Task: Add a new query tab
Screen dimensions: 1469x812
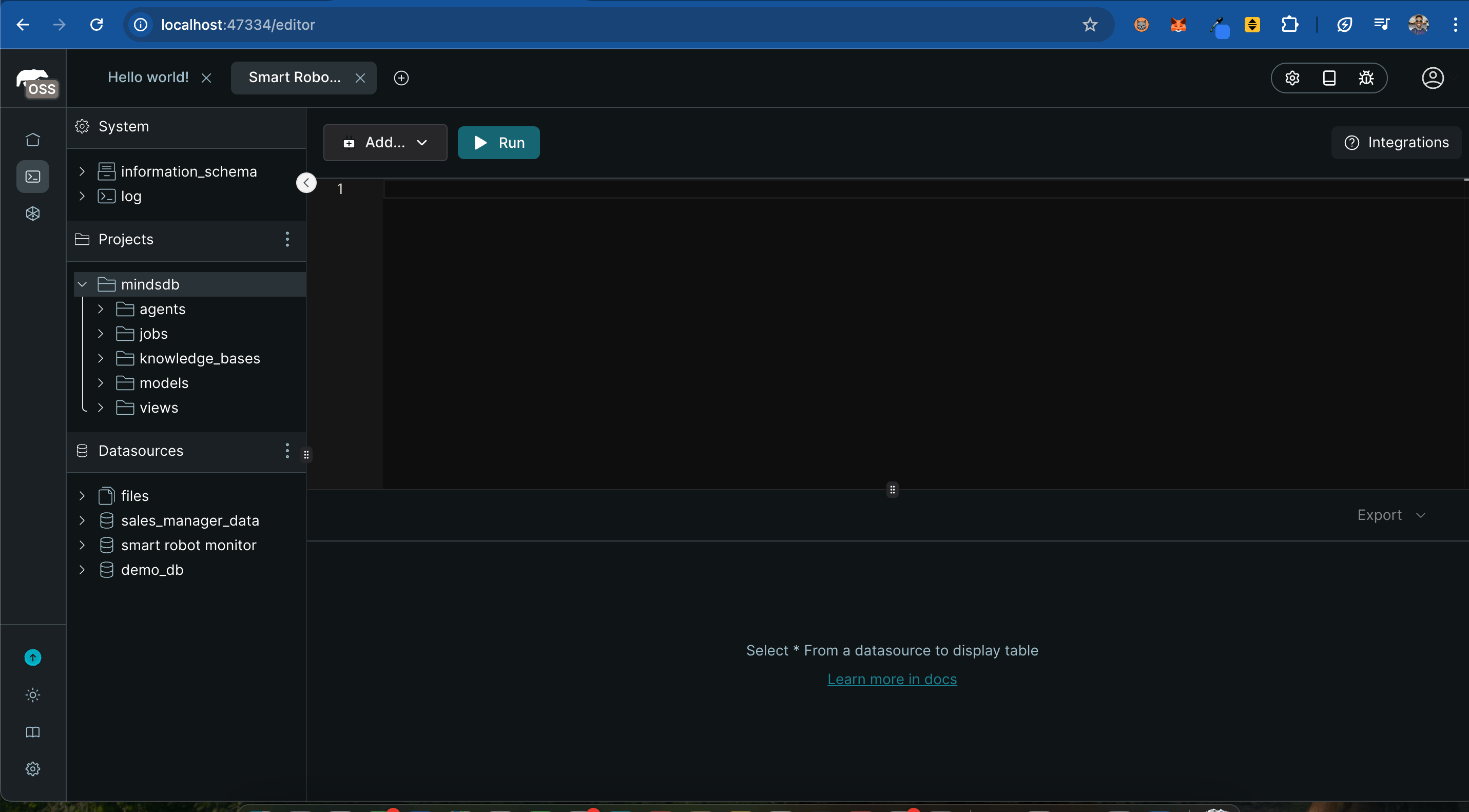Action: tap(401, 78)
